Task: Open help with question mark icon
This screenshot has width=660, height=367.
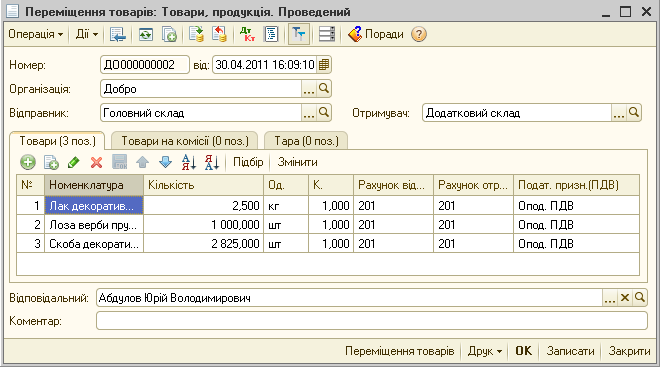Action: (419, 34)
